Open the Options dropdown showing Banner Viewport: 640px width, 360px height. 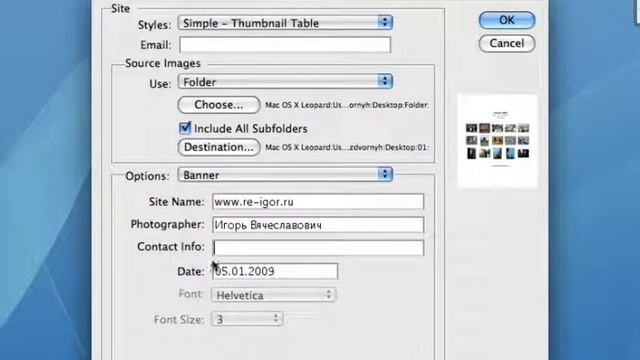(x=285, y=175)
